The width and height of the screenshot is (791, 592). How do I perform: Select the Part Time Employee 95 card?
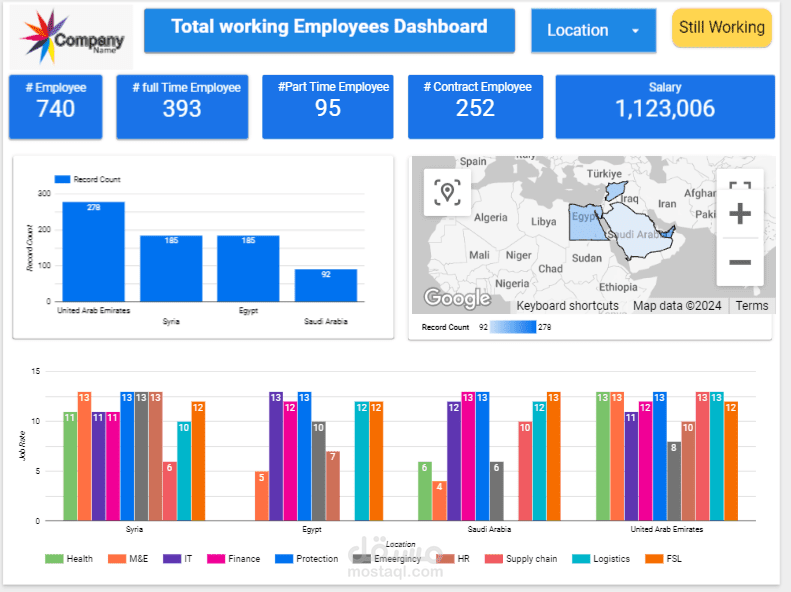coord(327,106)
